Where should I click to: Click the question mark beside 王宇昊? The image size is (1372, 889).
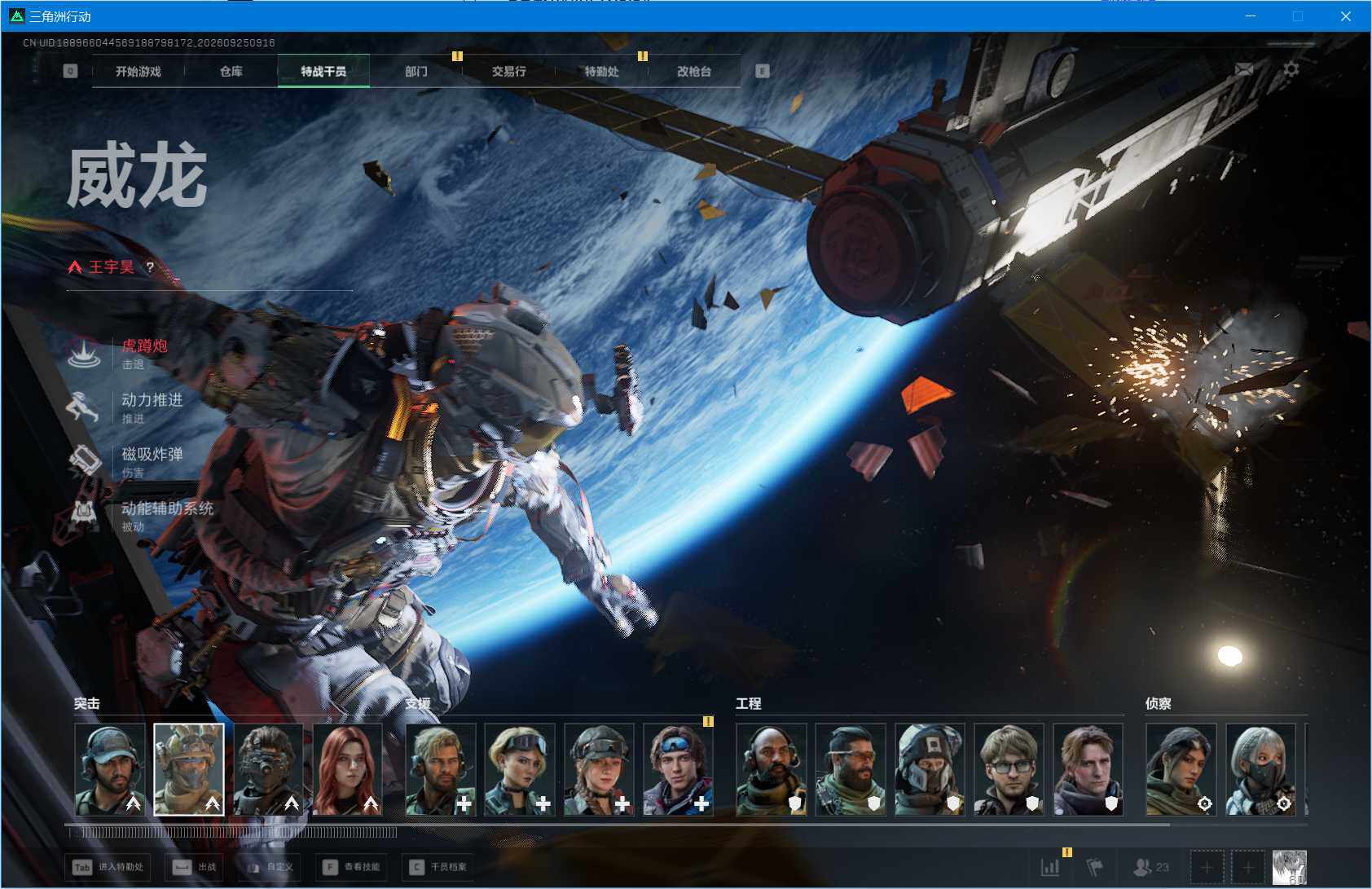(x=150, y=266)
